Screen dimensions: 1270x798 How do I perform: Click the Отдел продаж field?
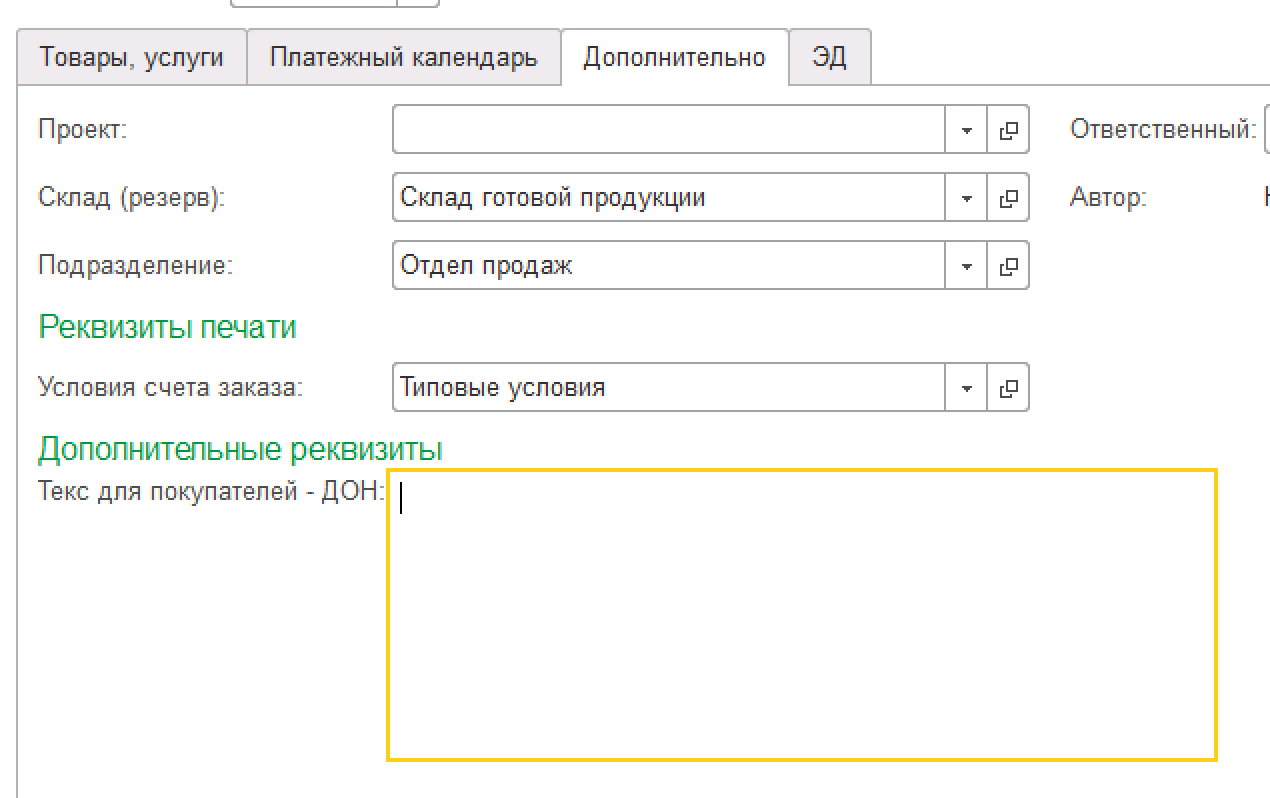(x=668, y=266)
